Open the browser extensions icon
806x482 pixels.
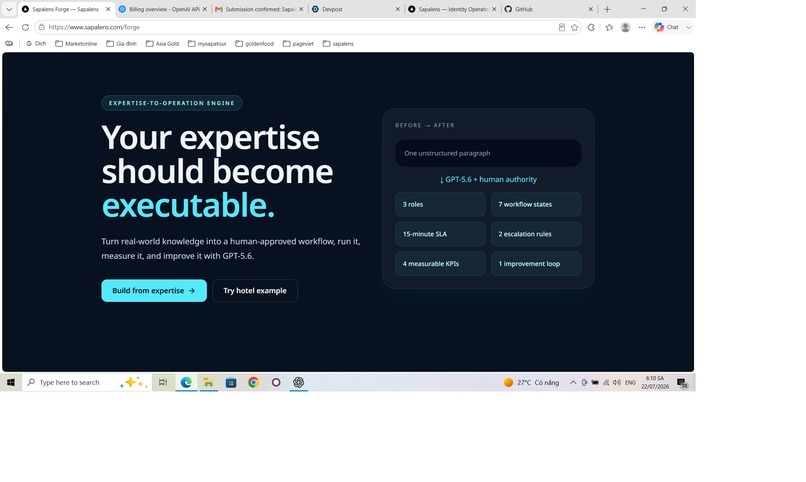point(591,27)
